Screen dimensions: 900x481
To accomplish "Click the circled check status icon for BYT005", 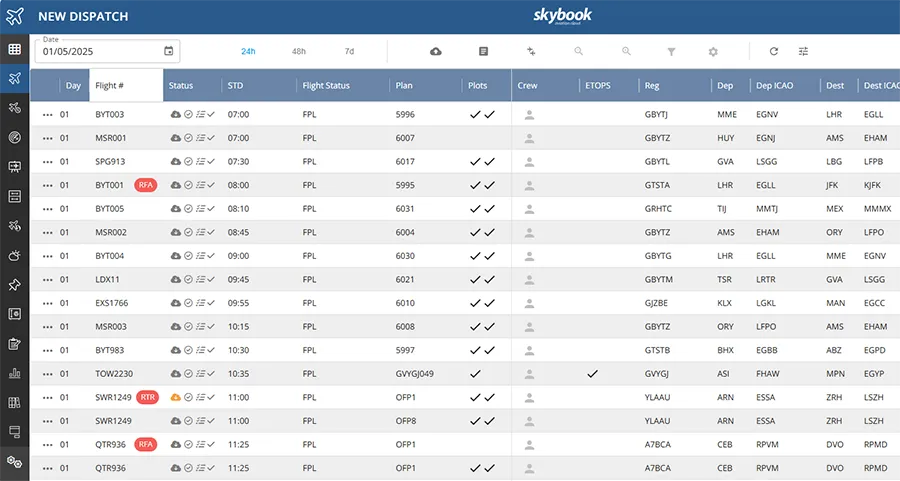I will (x=188, y=209).
